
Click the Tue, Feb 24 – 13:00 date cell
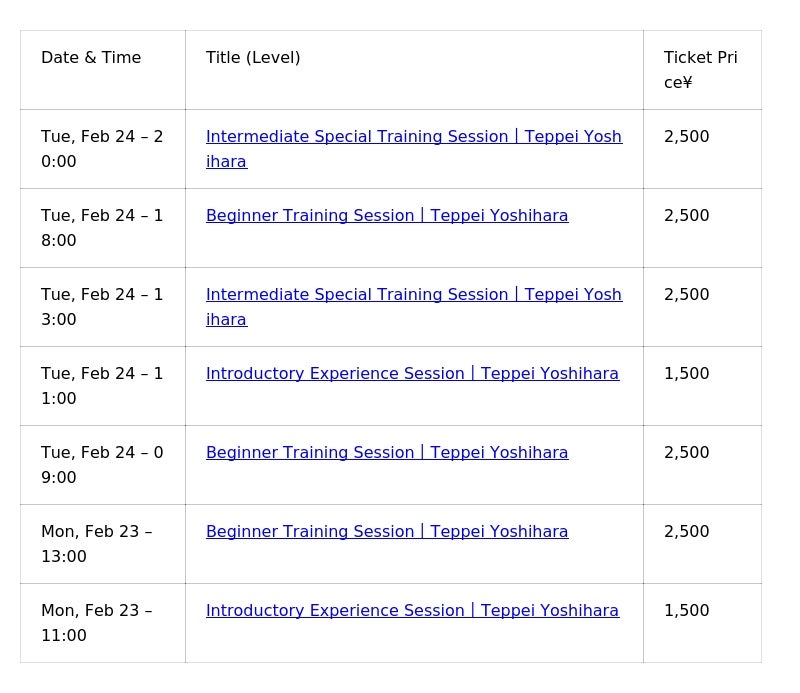click(x=102, y=307)
